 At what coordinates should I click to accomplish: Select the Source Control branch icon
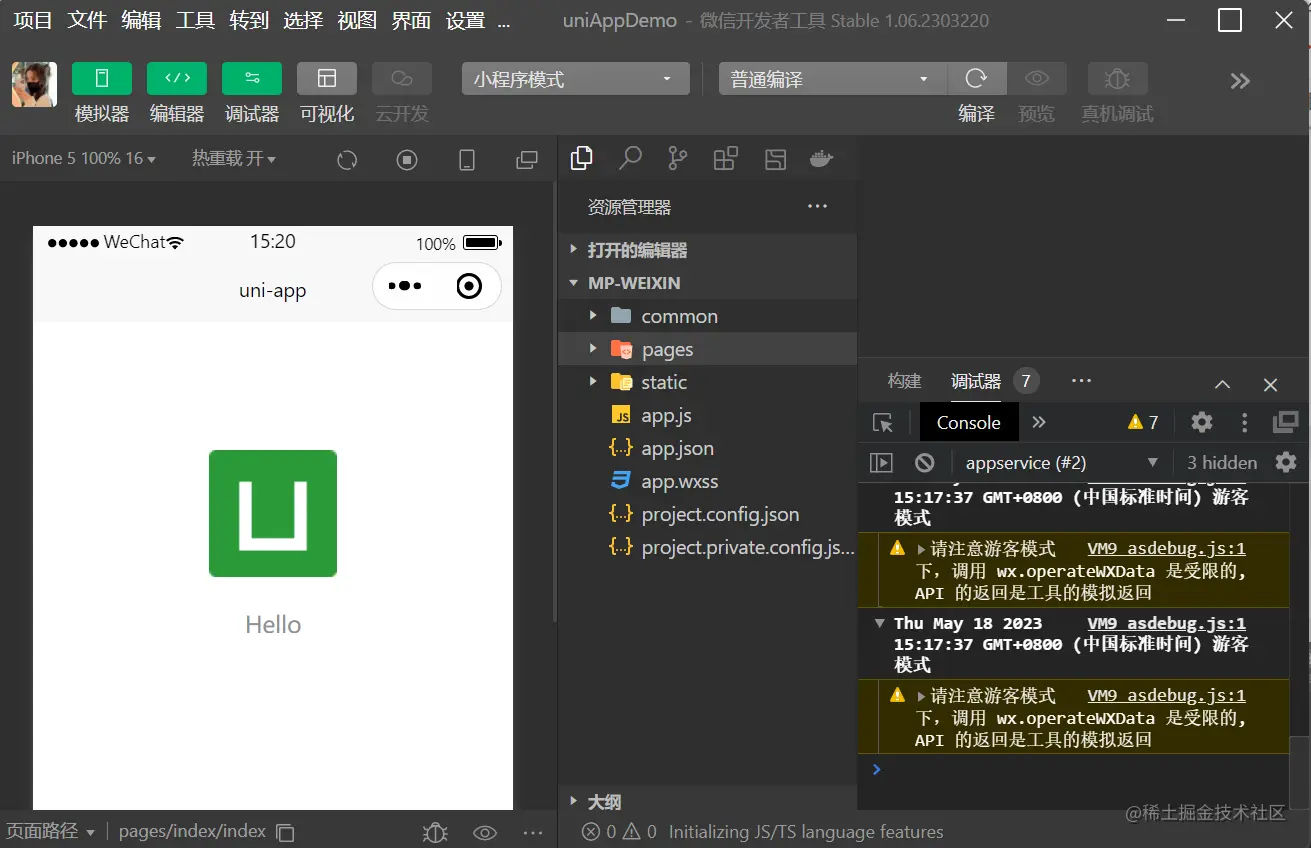tap(678, 158)
